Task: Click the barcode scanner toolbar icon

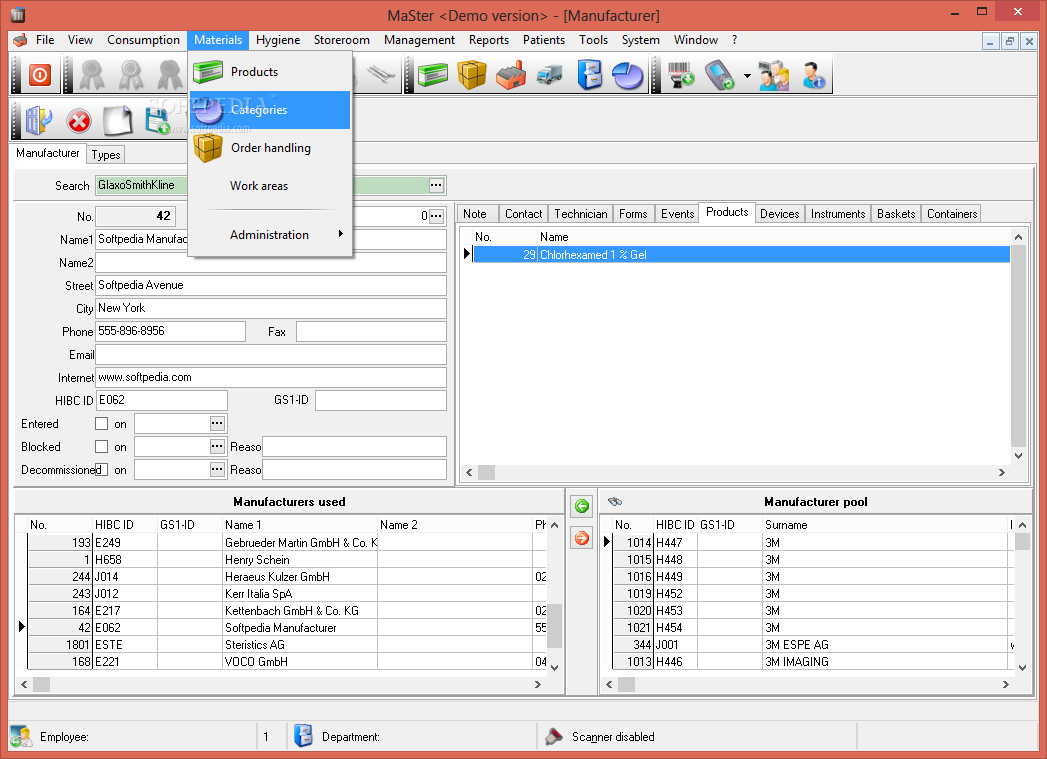Action: [681, 75]
